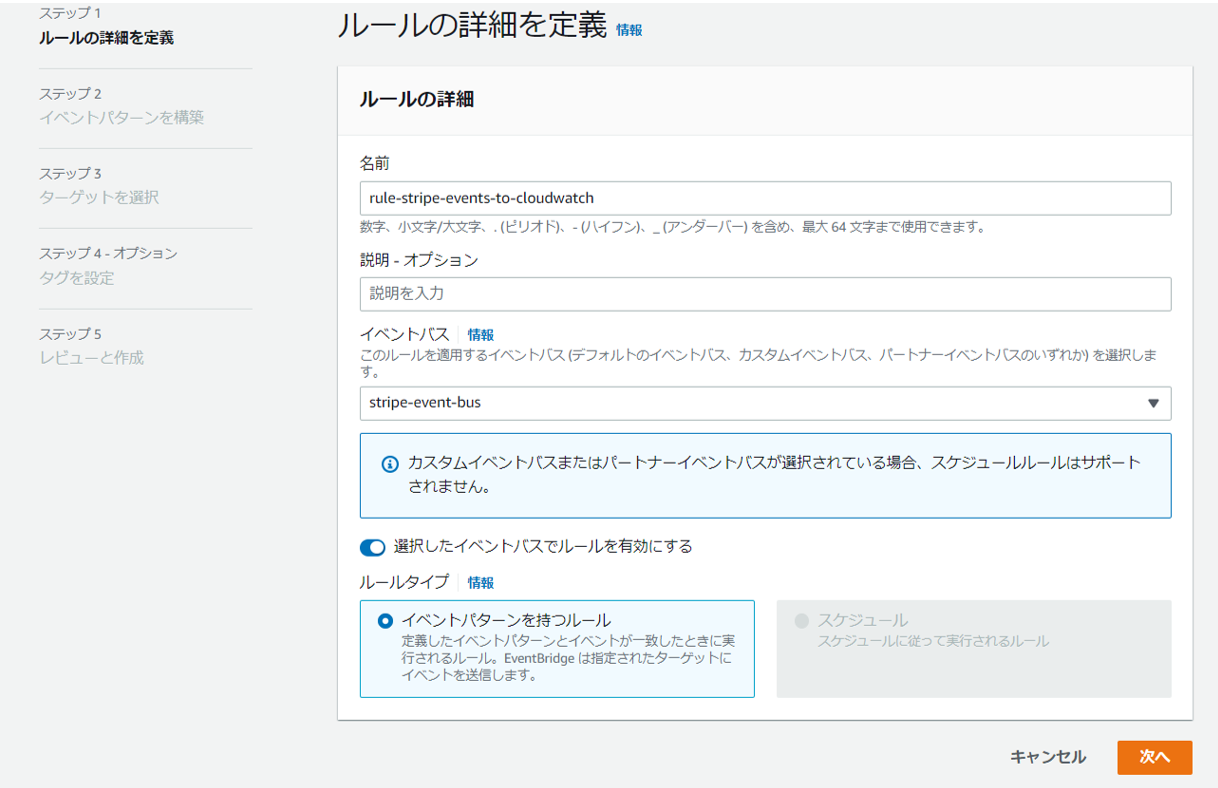The height and width of the screenshot is (788, 1218).
Task: Go to step 5 レビューと作成
Action: [x=91, y=357]
